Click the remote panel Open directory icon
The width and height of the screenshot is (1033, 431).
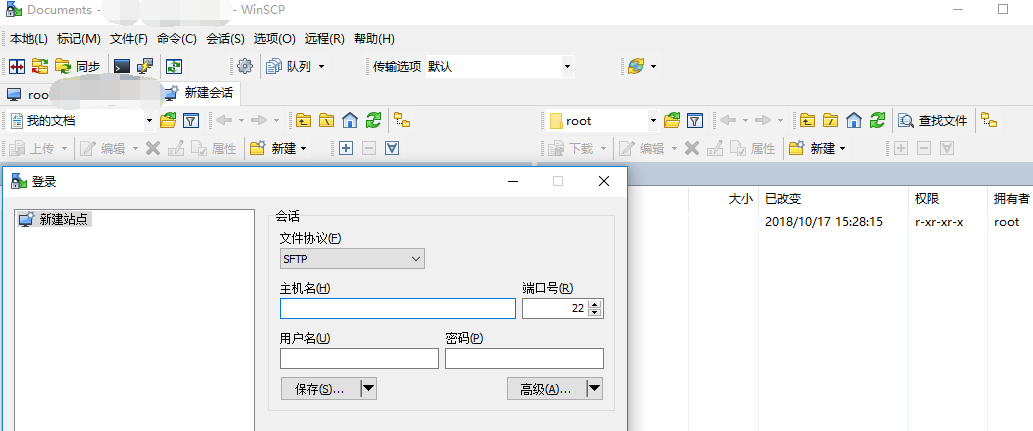pos(672,121)
